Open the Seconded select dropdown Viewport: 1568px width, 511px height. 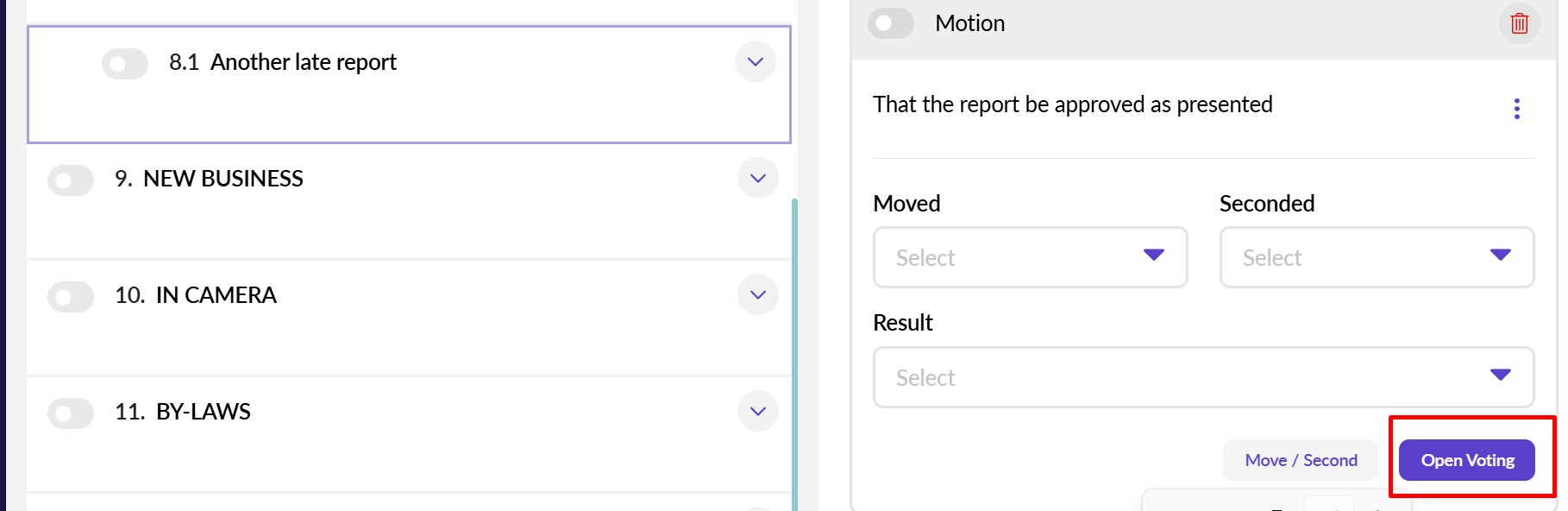click(x=1377, y=257)
